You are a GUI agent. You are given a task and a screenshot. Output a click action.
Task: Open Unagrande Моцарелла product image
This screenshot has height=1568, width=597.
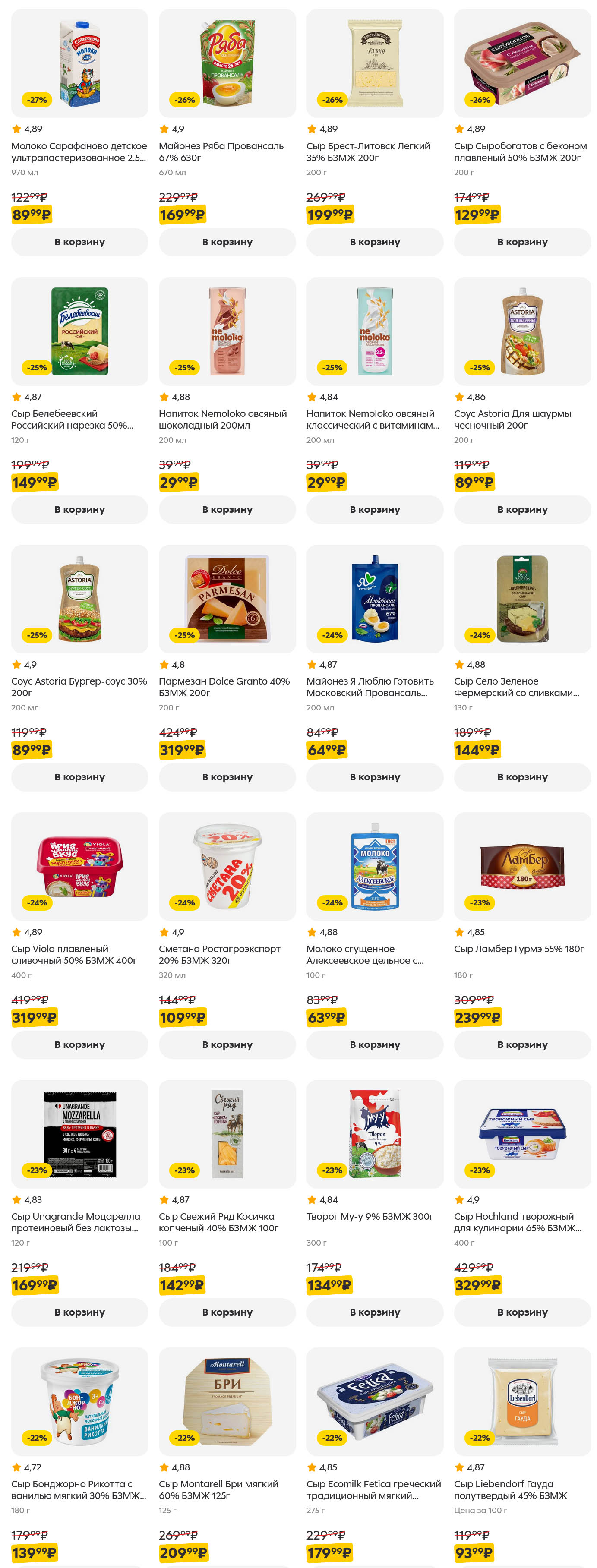[x=79, y=1133]
